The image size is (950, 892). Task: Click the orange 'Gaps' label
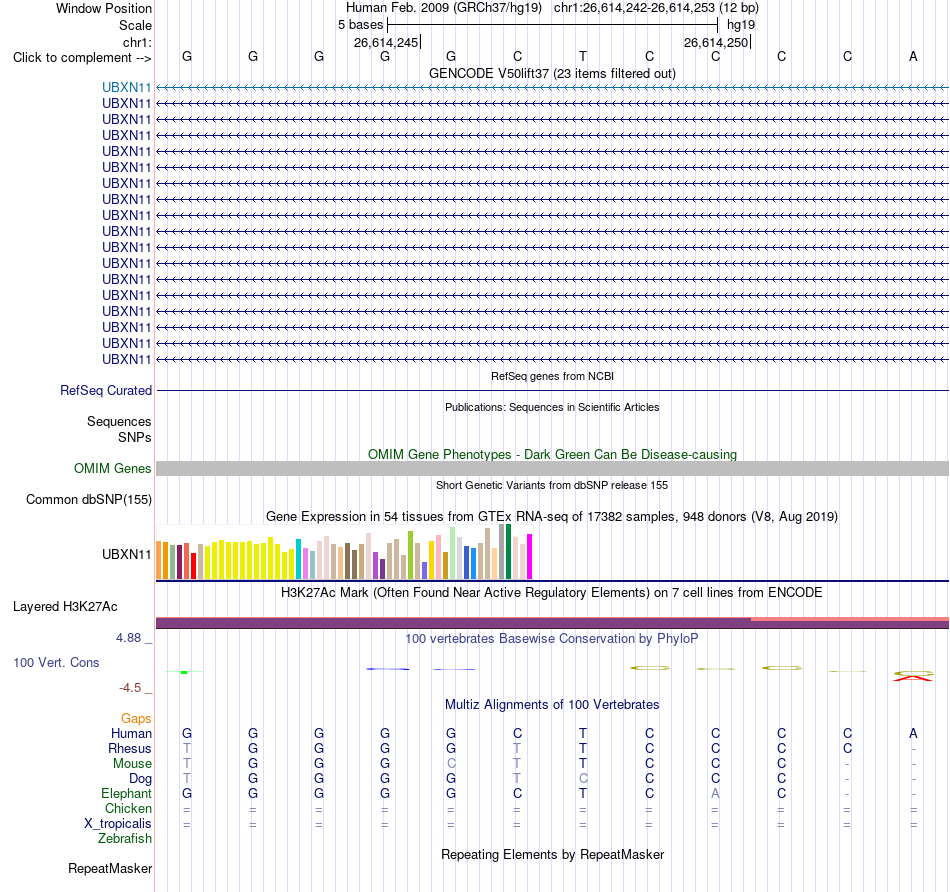pyautogui.click(x=136, y=719)
